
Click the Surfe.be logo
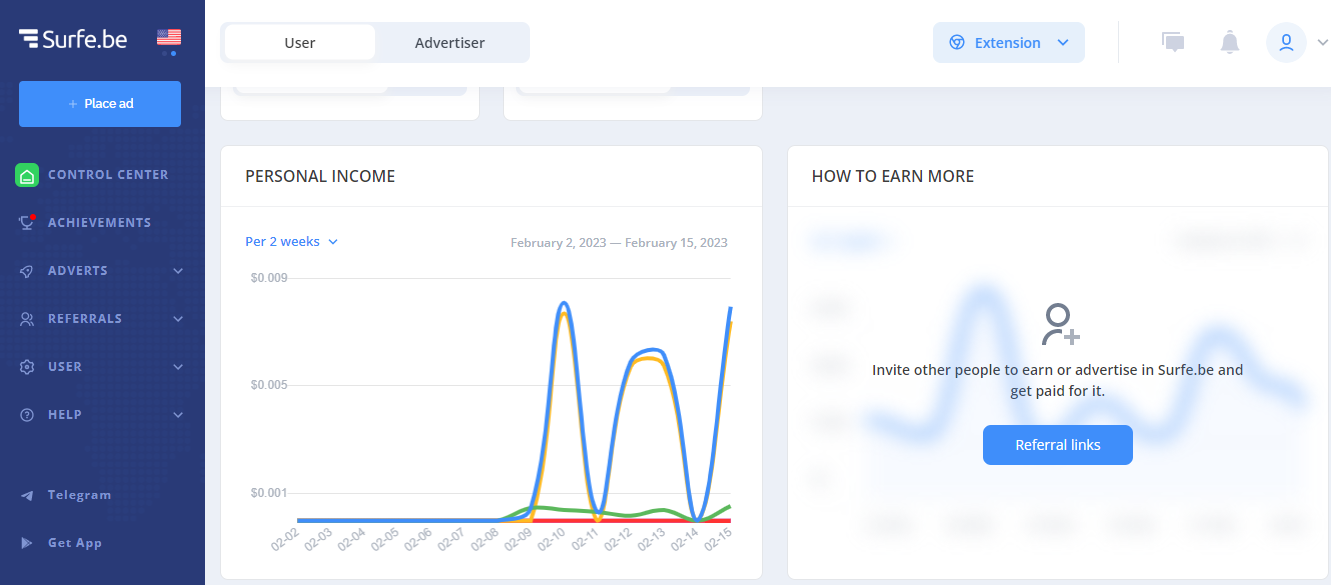[73, 39]
